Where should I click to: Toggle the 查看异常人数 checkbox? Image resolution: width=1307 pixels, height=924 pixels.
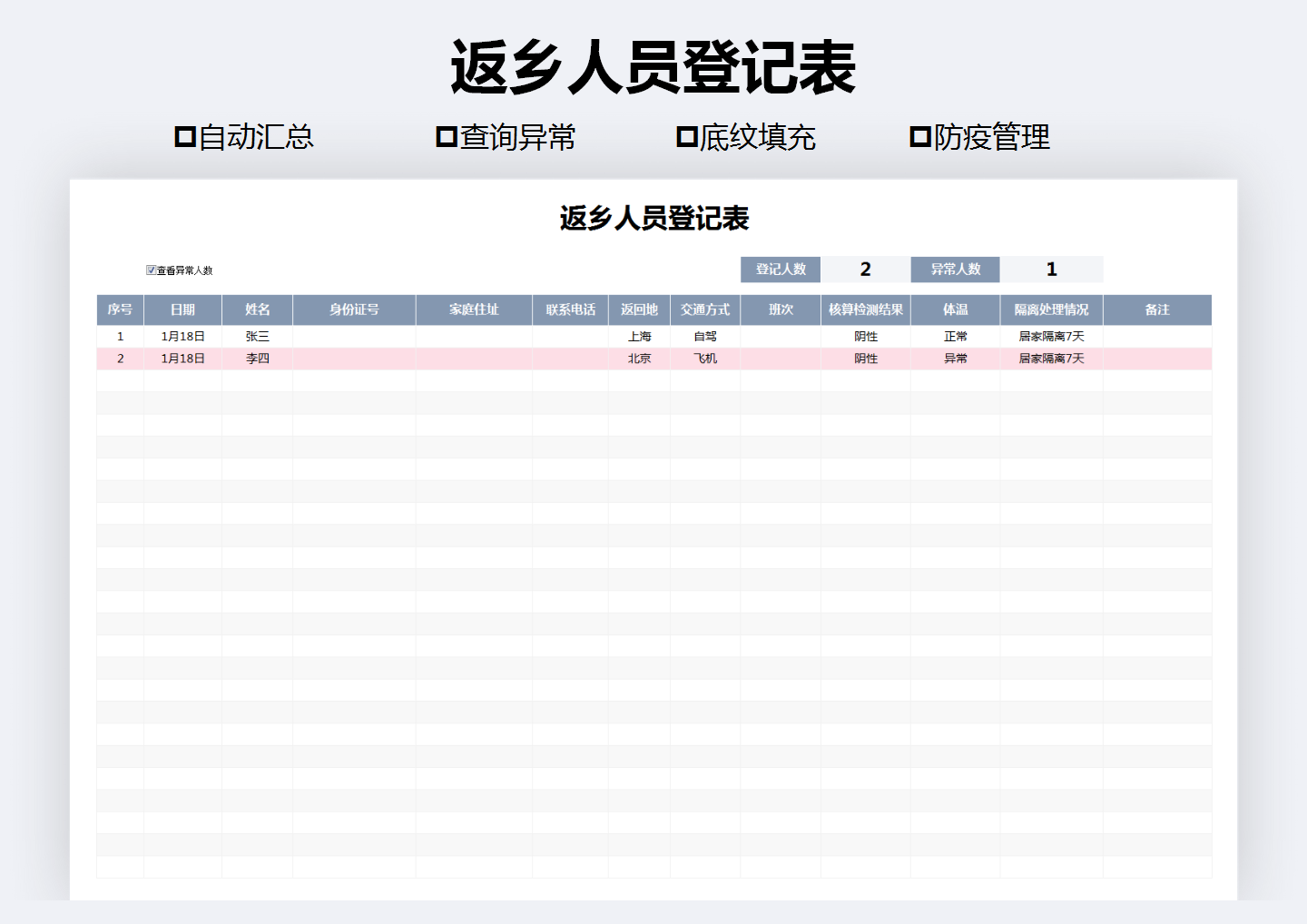click(151, 269)
